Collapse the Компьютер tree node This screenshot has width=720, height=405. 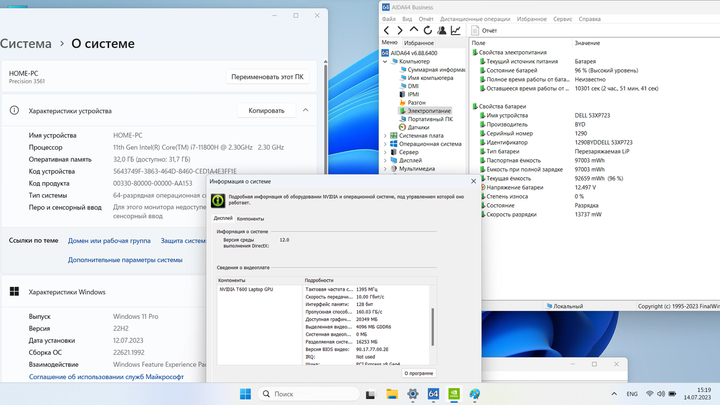(x=385, y=62)
